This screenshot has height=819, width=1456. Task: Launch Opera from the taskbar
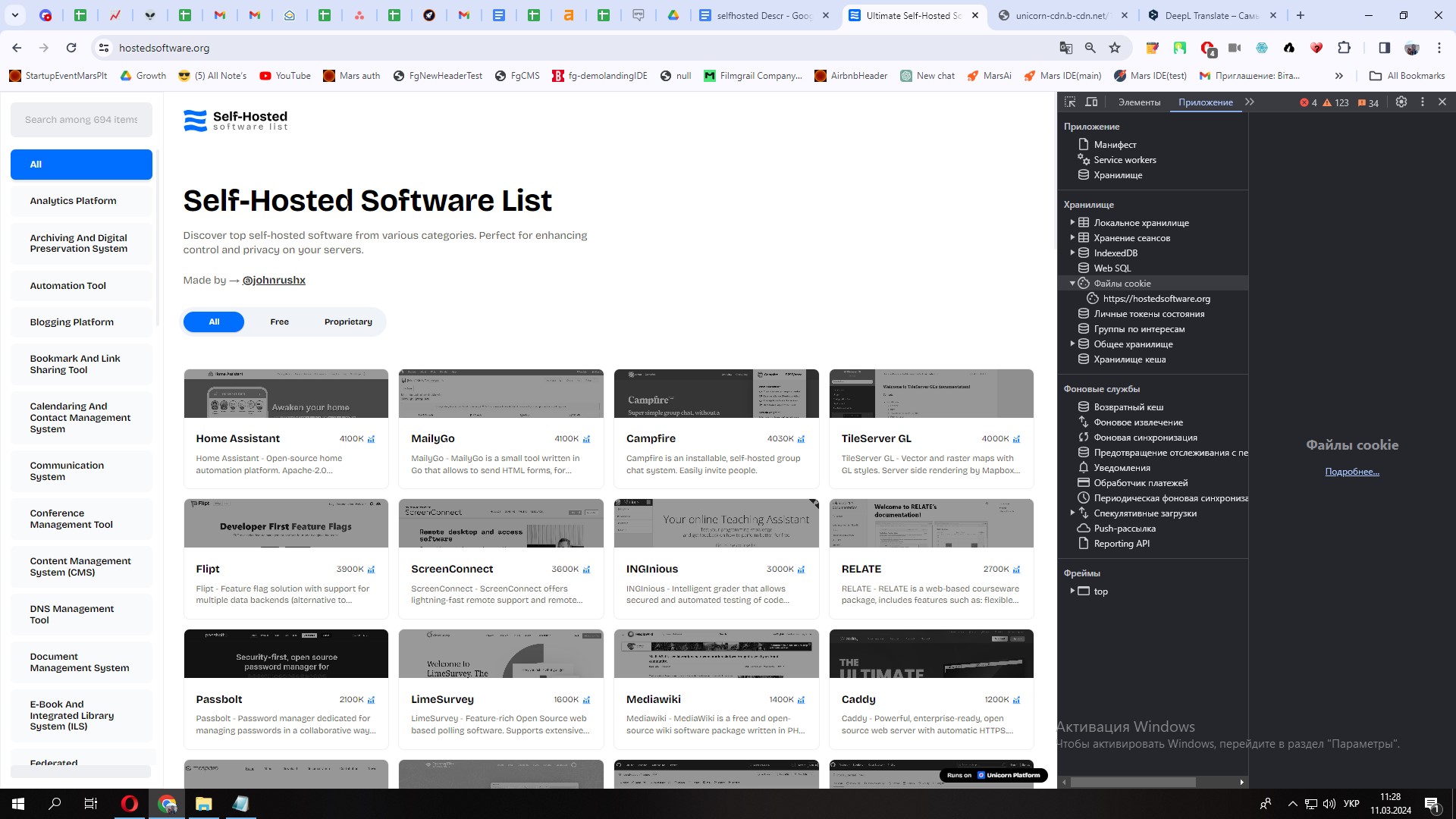(x=130, y=804)
